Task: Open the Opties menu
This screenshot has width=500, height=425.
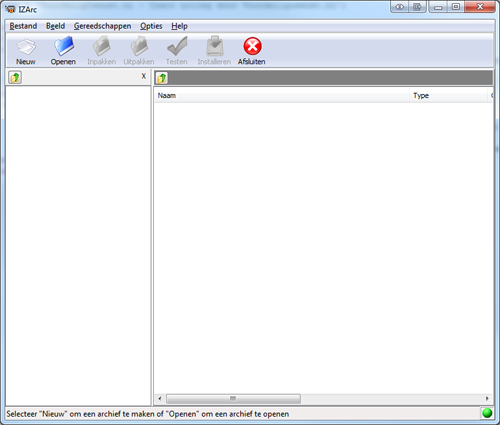Action: pos(151,26)
